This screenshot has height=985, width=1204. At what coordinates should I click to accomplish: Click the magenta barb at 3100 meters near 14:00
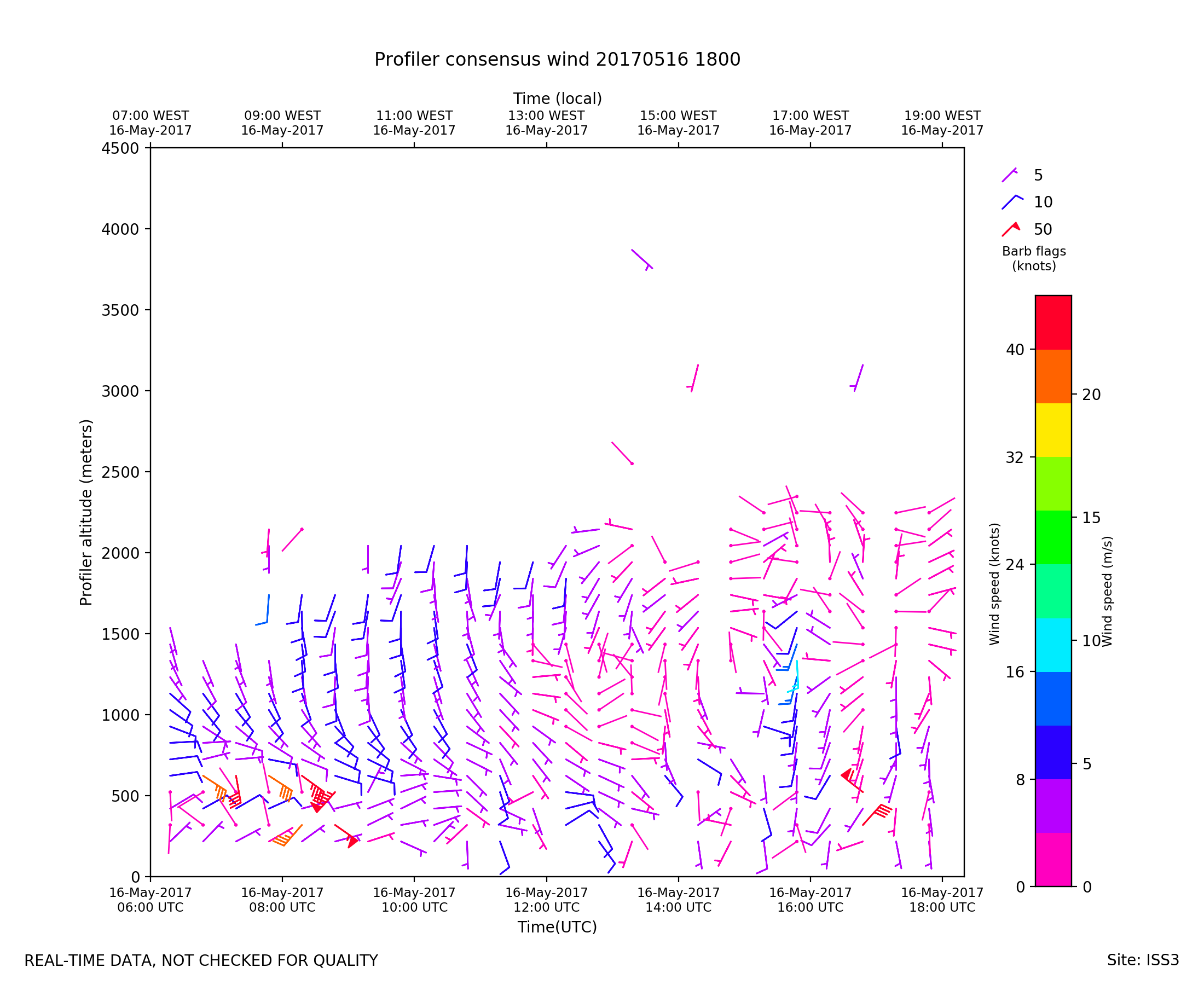pyautogui.click(x=694, y=379)
